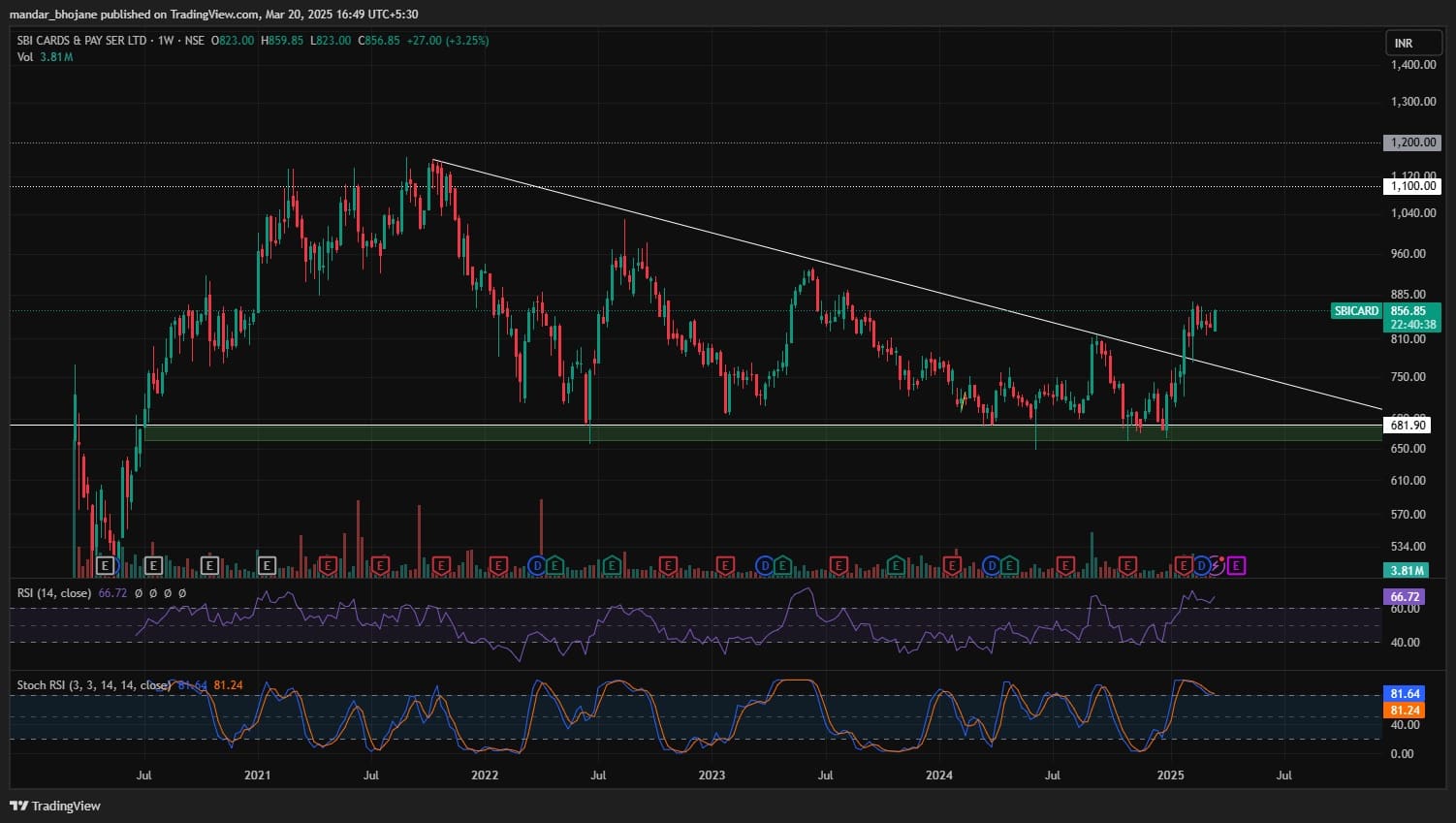This screenshot has width=1456, height=823.
Task: Select the RSI (14, close) indicator legend
Action: click(54, 592)
